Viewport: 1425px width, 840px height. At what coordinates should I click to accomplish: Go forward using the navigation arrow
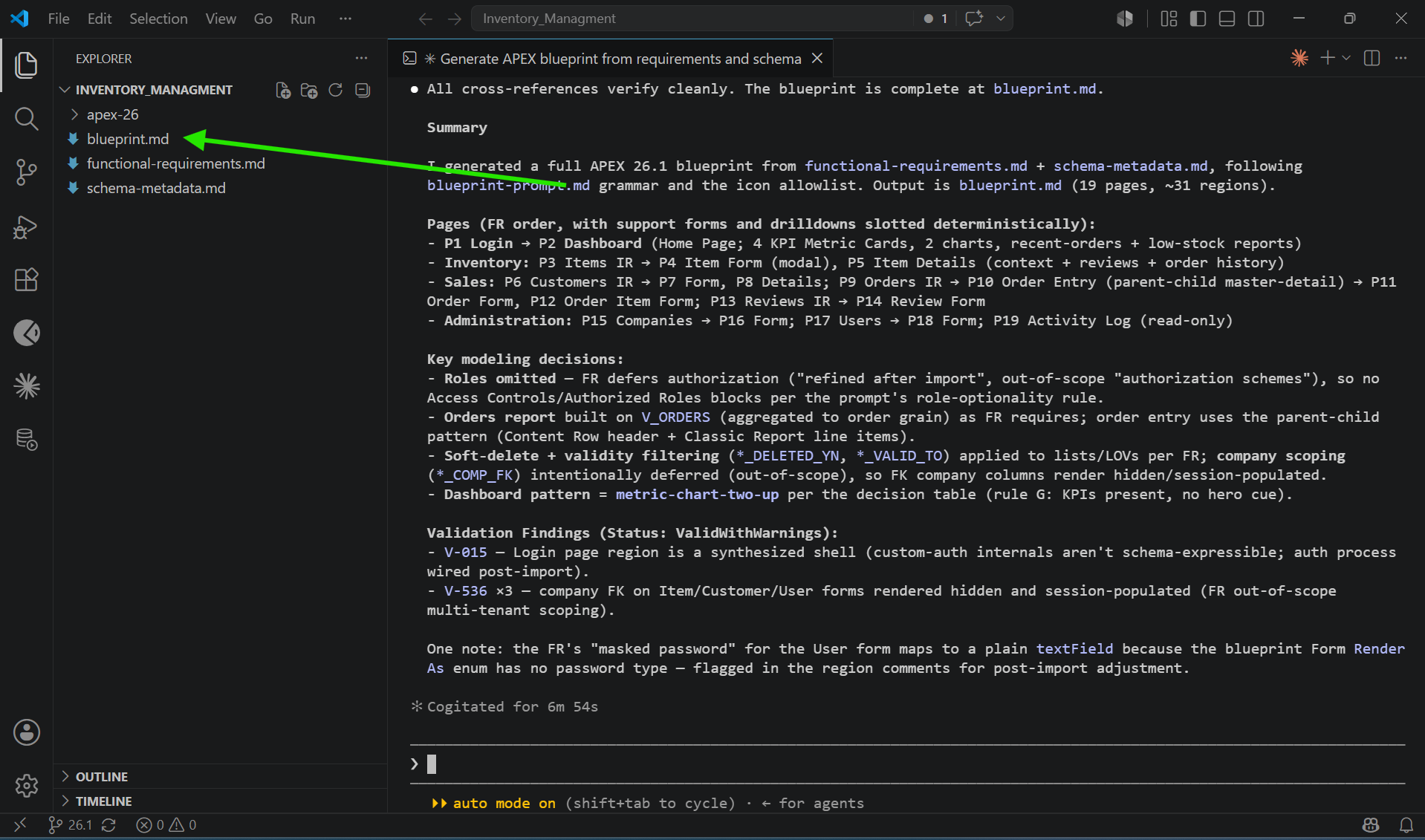(x=455, y=19)
